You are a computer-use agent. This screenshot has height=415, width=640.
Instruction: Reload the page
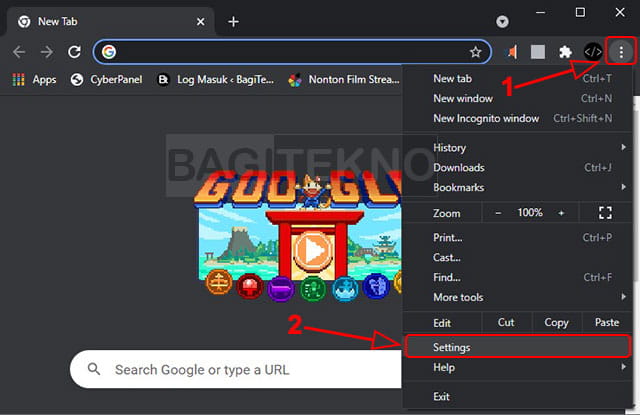[x=74, y=52]
